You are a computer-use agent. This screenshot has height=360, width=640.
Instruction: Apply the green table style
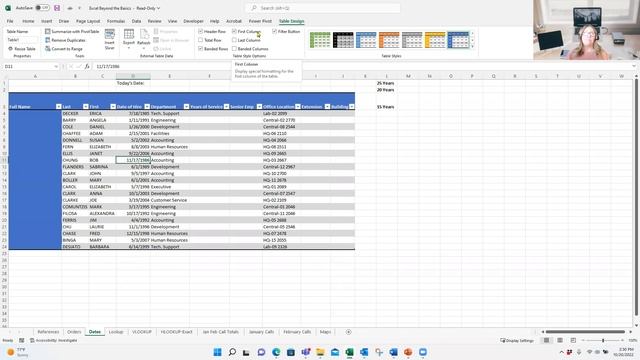pyautogui.click(x=320, y=40)
